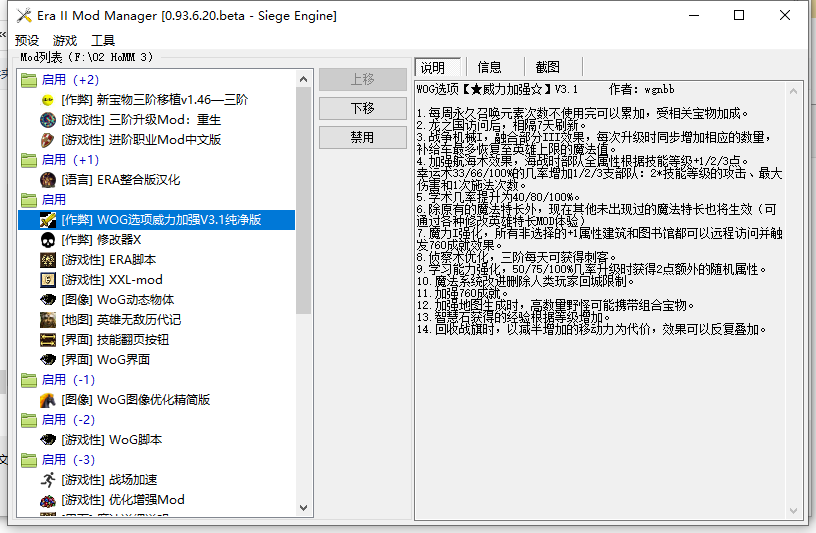The image size is (816, 533).
Task: Switch to the 截图 tab
Action: click(x=547, y=67)
